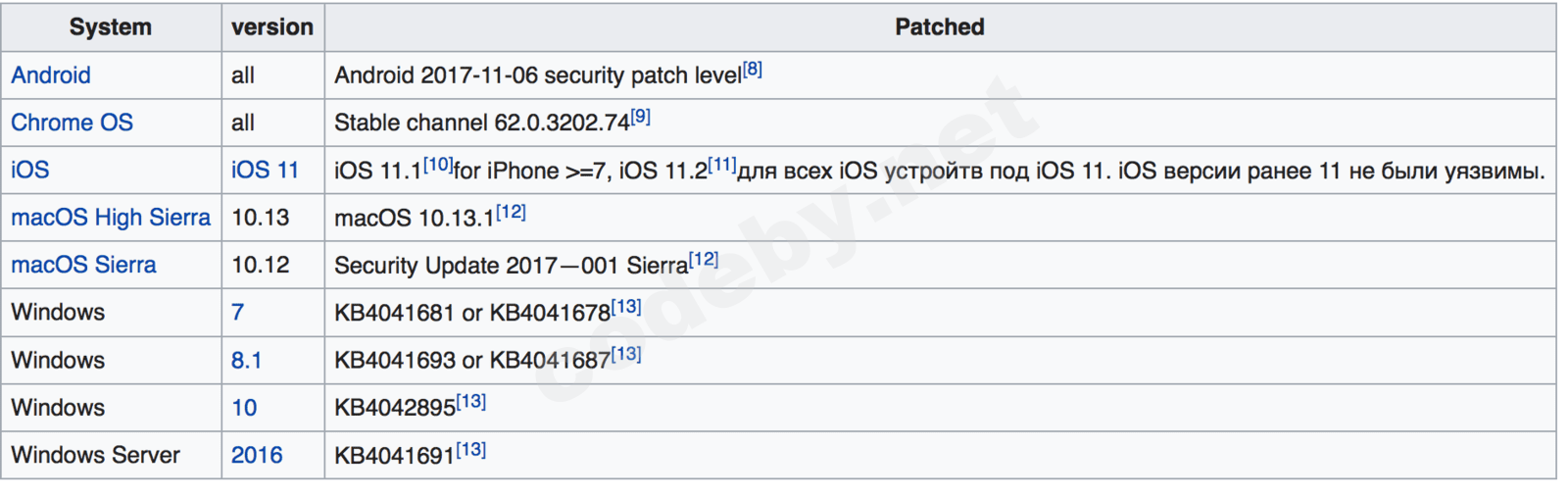Open the iOS 11 version link
Image resolution: width=1568 pixels, height=497 pixels.
(265, 170)
